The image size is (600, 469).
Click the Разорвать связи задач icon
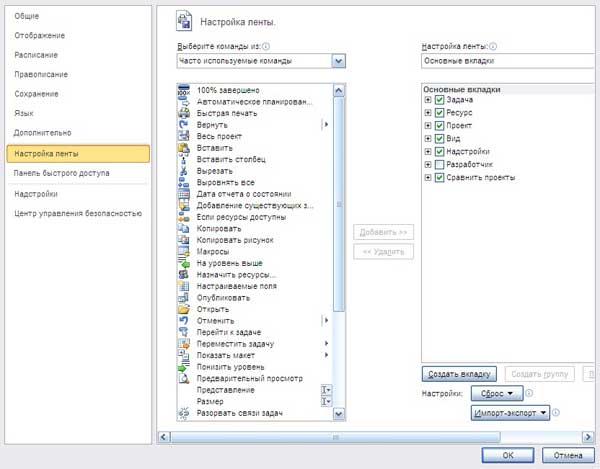tap(184, 413)
